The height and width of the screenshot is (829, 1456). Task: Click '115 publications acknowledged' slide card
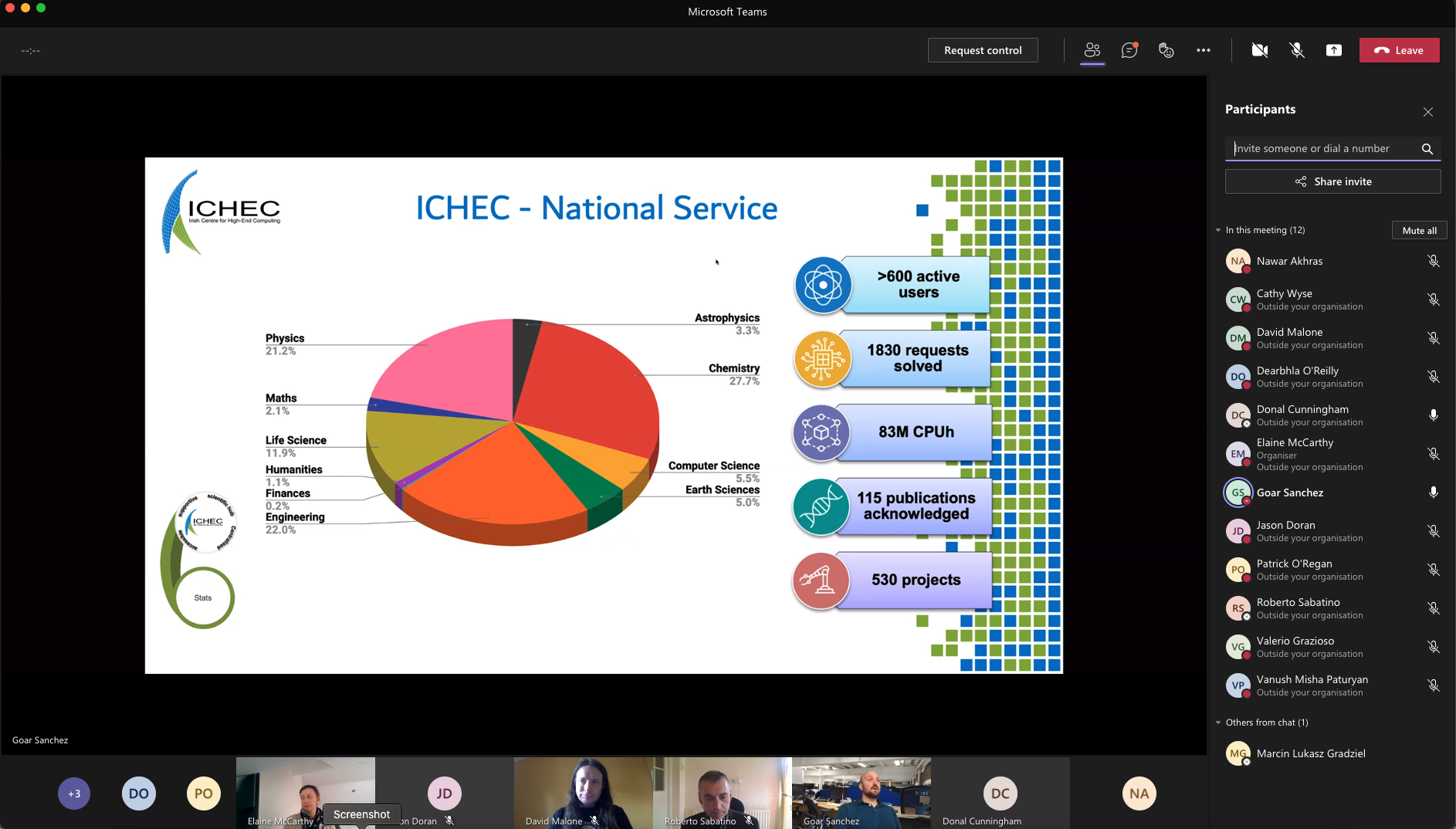(892, 506)
